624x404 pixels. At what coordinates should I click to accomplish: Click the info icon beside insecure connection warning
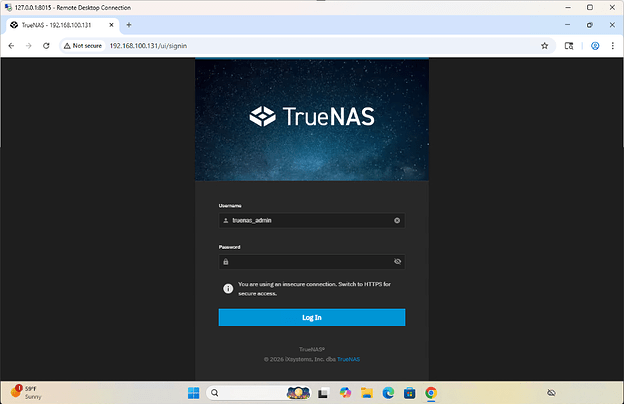coord(228,289)
